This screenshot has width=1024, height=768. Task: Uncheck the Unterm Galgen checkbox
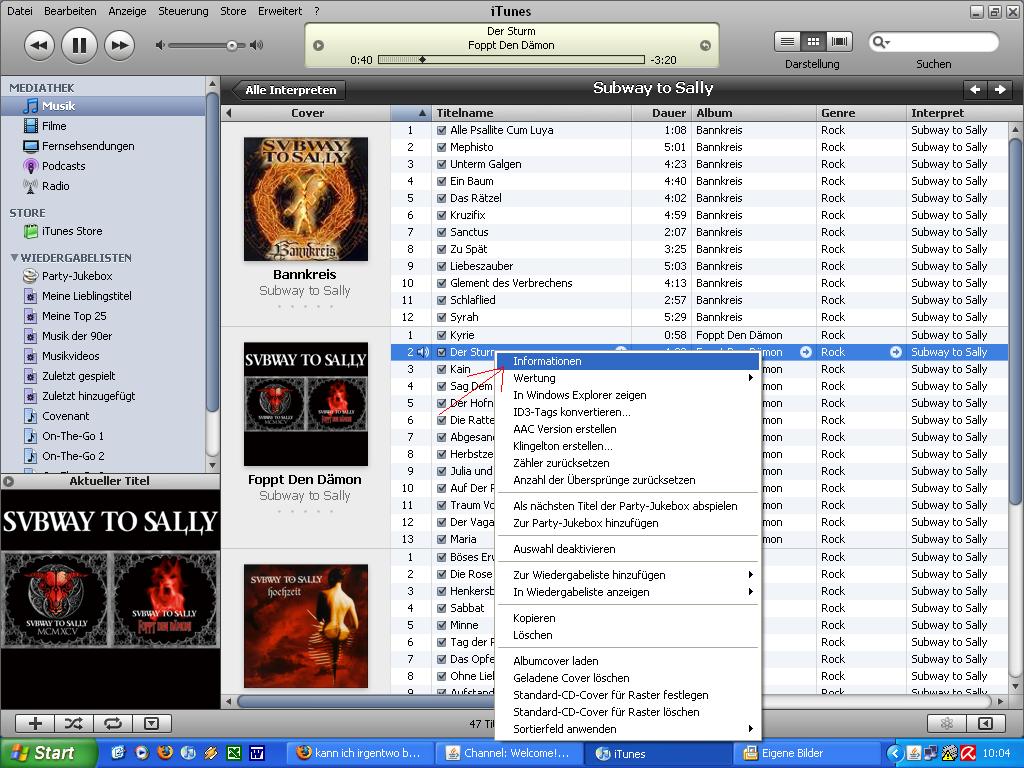[441, 165]
